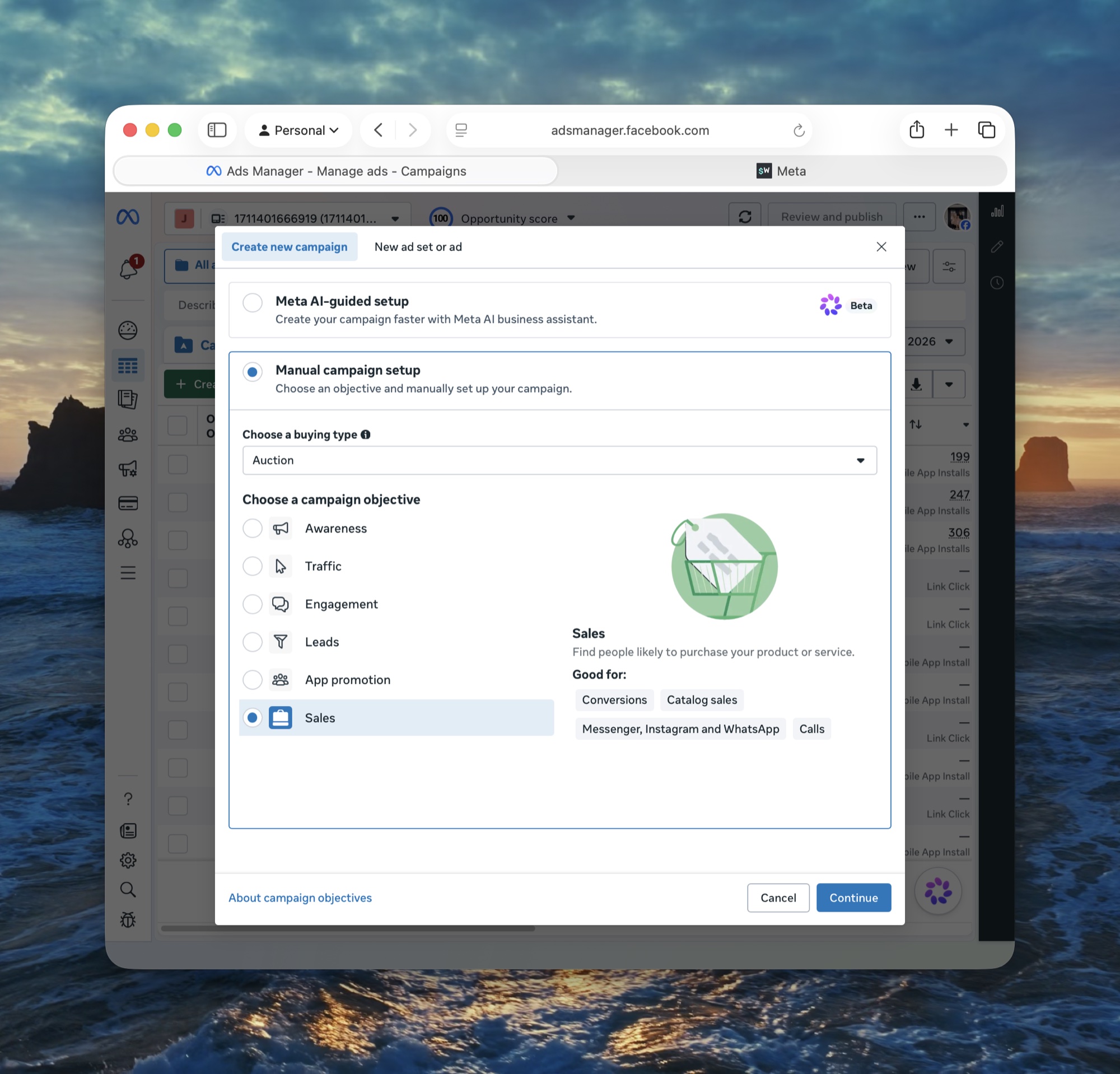Open the Safari Personal profile dropdown

(298, 130)
